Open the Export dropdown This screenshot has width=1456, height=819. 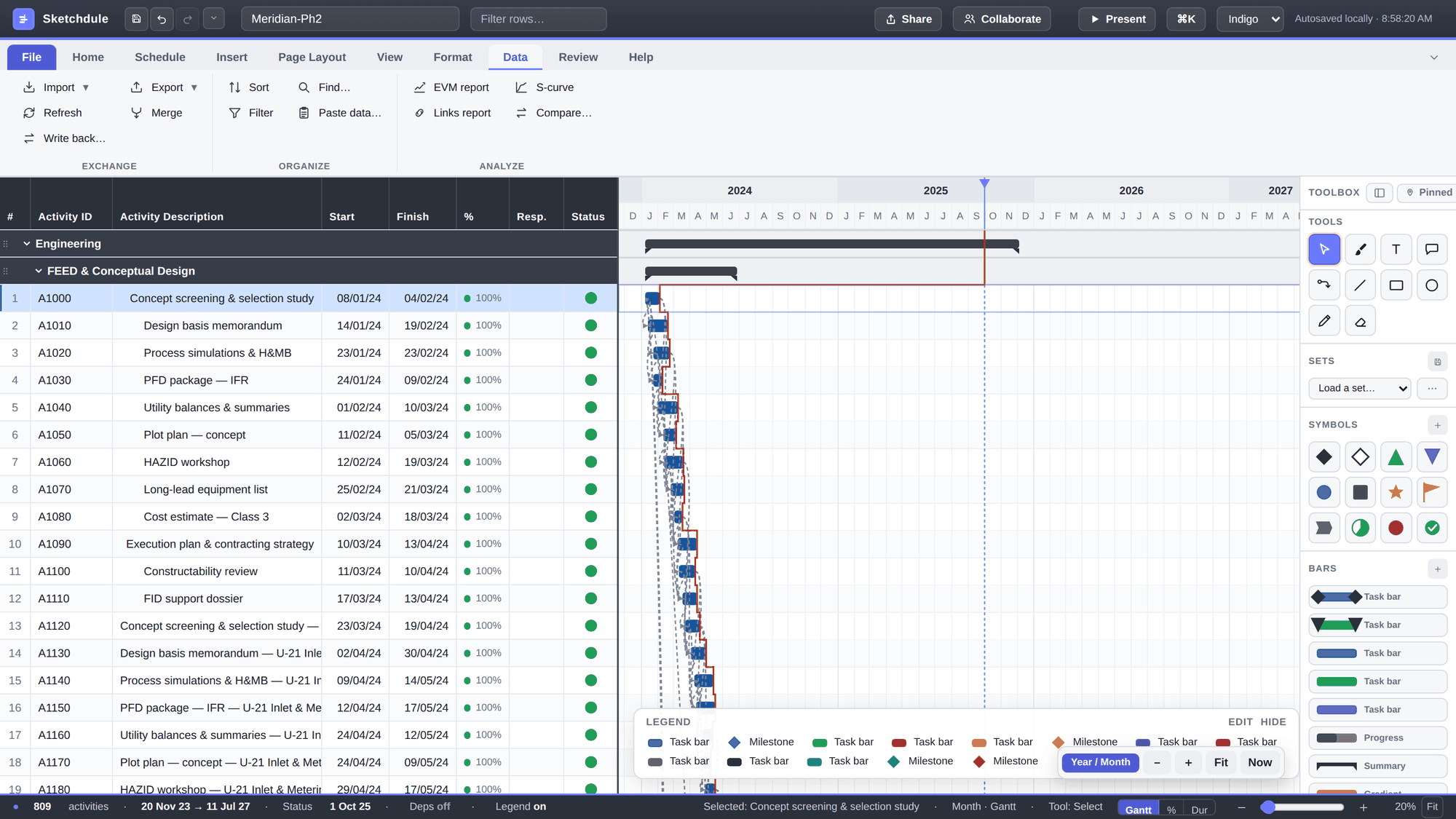[x=164, y=87]
